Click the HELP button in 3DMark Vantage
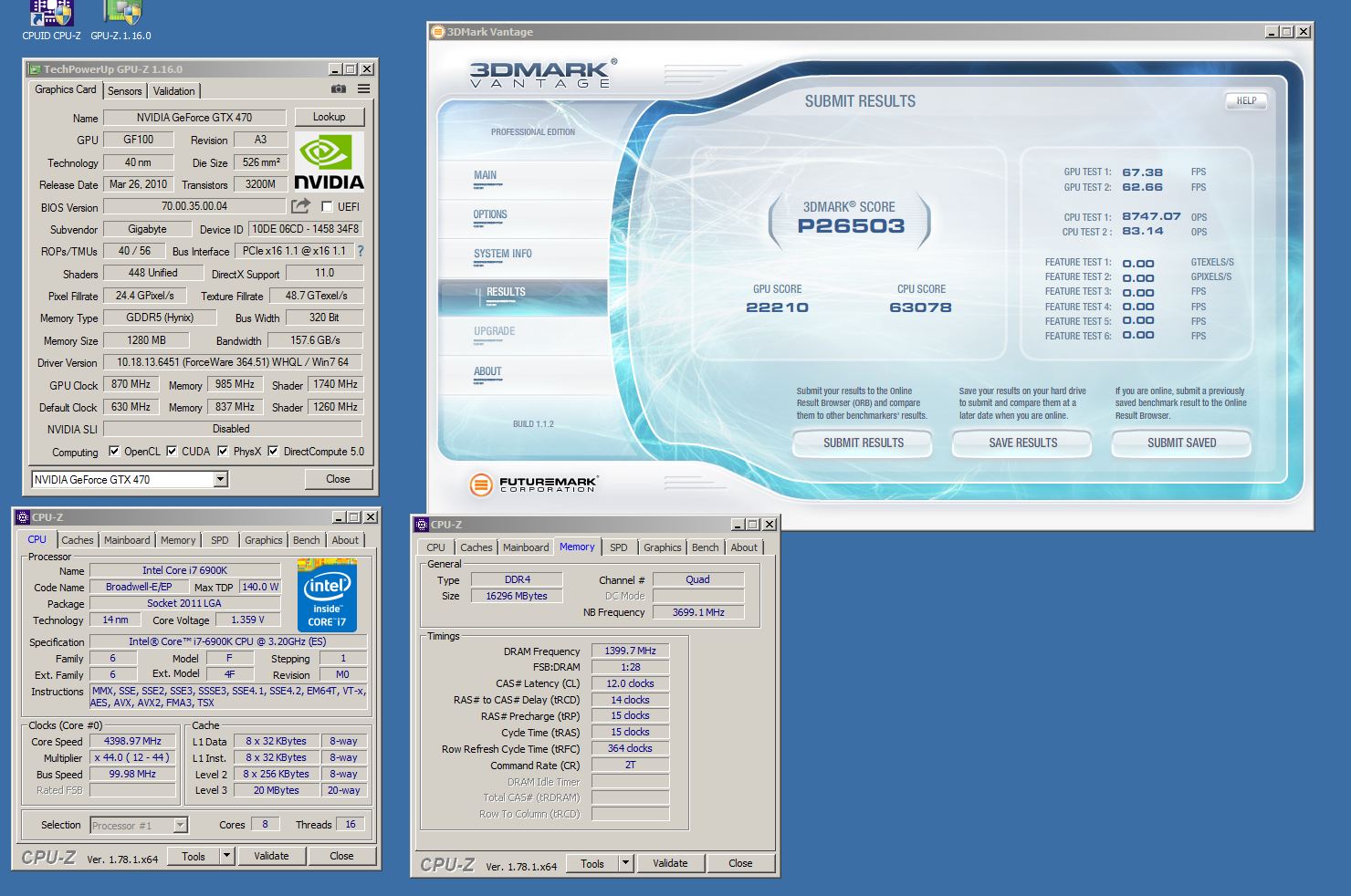Image resolution: width=1351 pixels, height=896 pixels. point(1247,100)
